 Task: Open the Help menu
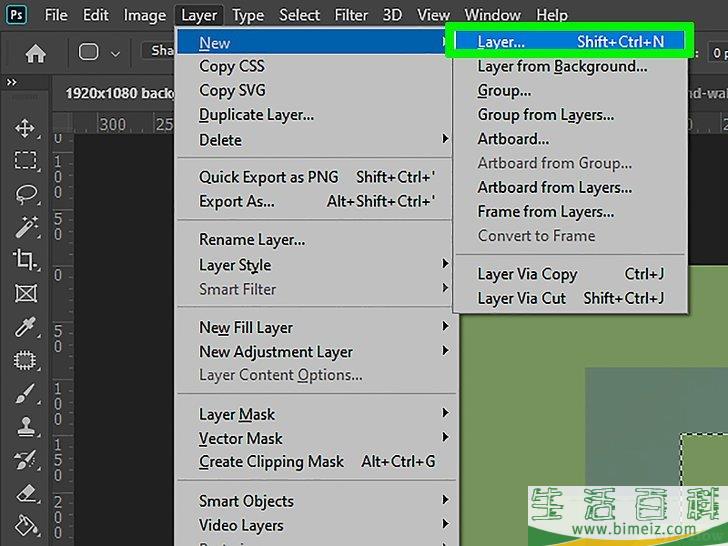pos(552,15)
